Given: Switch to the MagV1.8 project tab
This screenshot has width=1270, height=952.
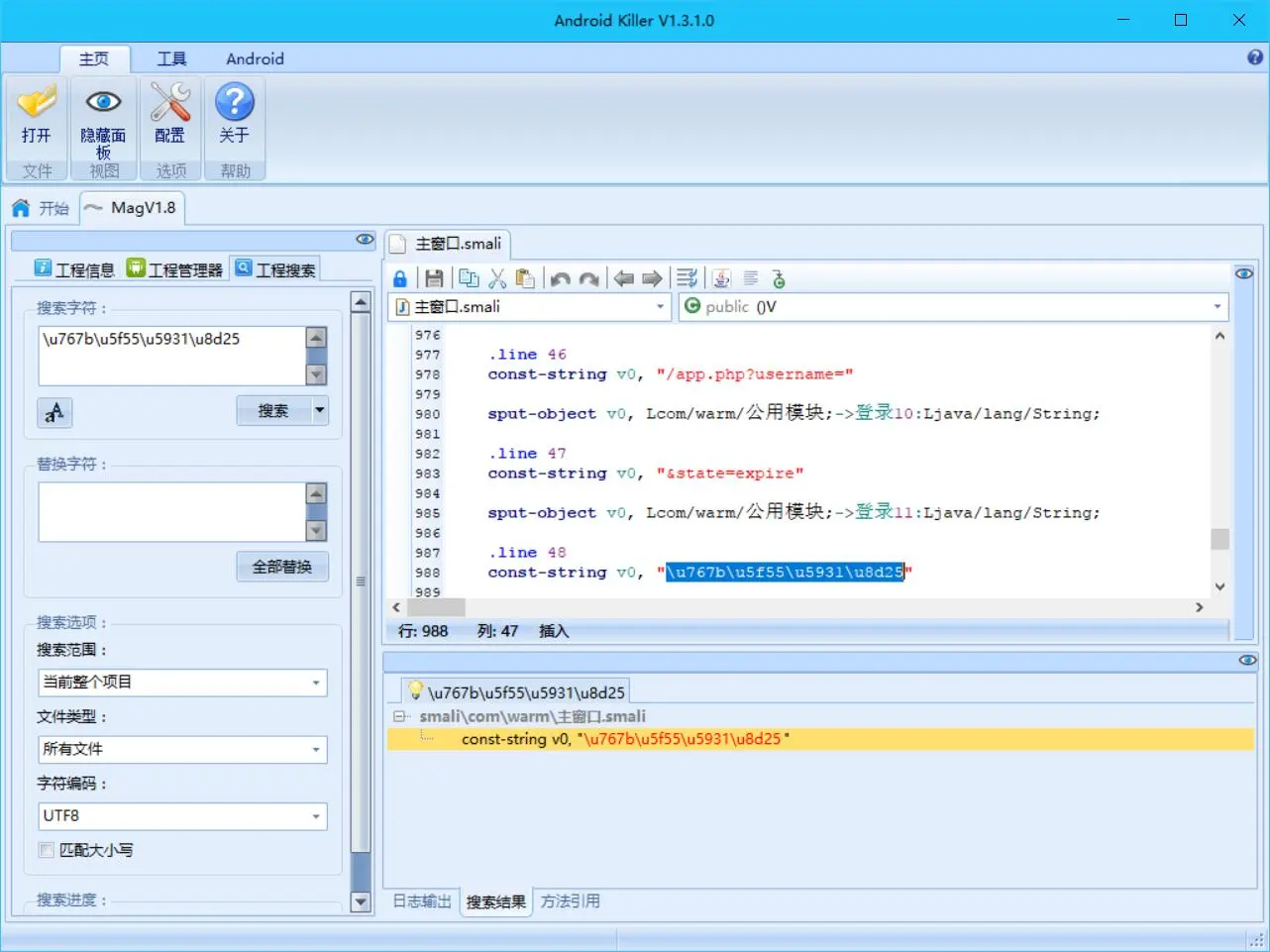Looking at the screenshot, I should [x=131, y=208].
